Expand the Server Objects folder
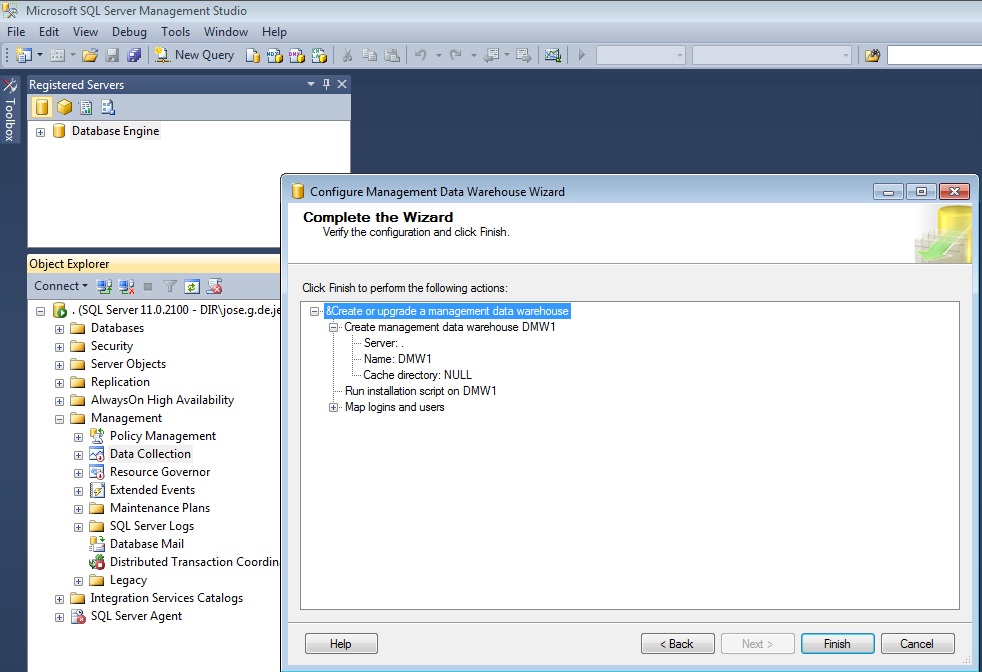 coord(59,365)
